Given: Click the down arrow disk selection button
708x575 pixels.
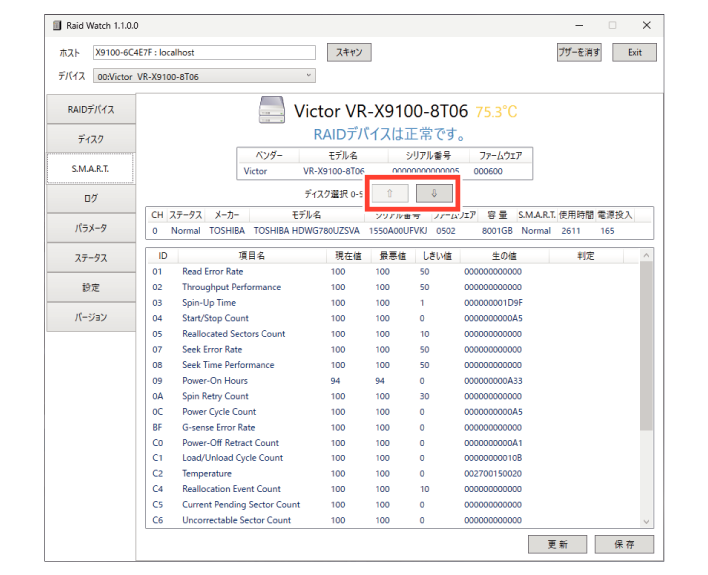Looking at the screenshot, I should (x=434, y=193).
